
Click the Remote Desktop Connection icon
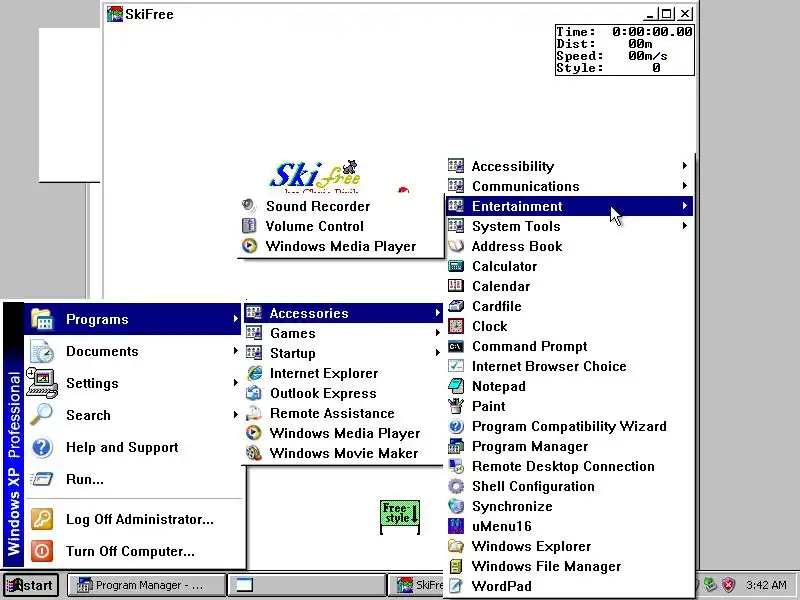456,466
